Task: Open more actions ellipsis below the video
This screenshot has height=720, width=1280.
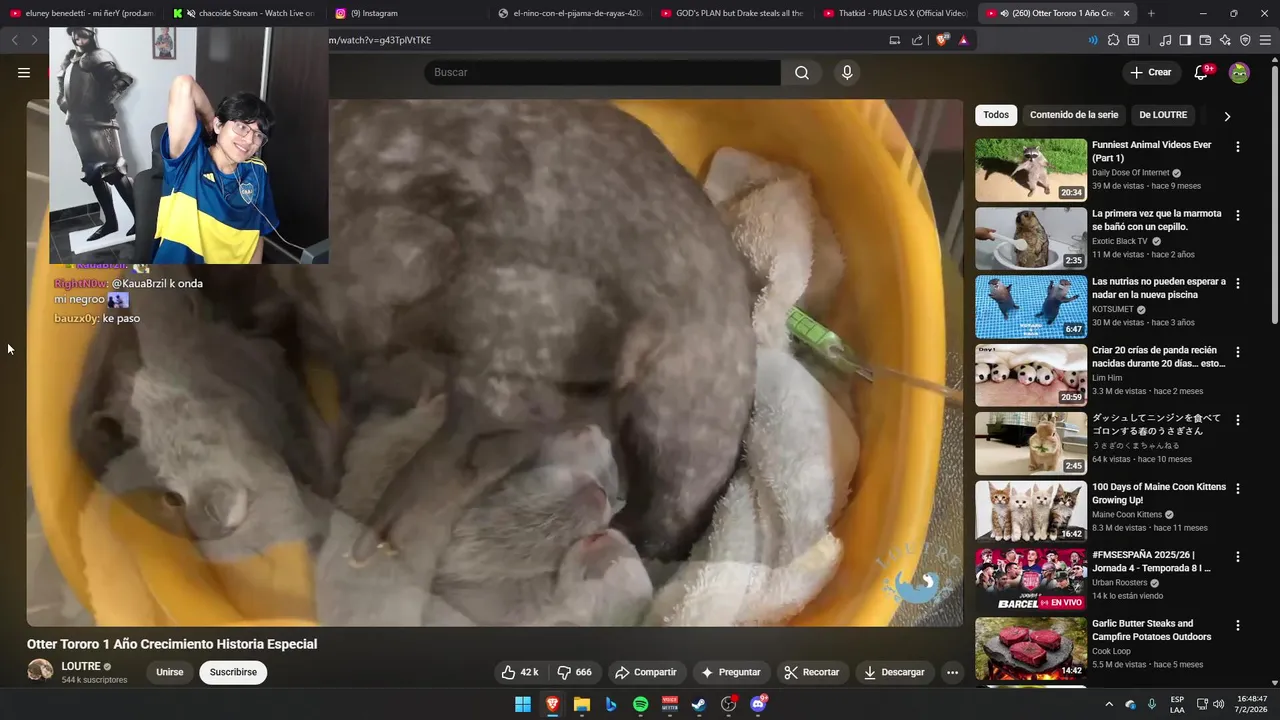Action: pos(952,672)
